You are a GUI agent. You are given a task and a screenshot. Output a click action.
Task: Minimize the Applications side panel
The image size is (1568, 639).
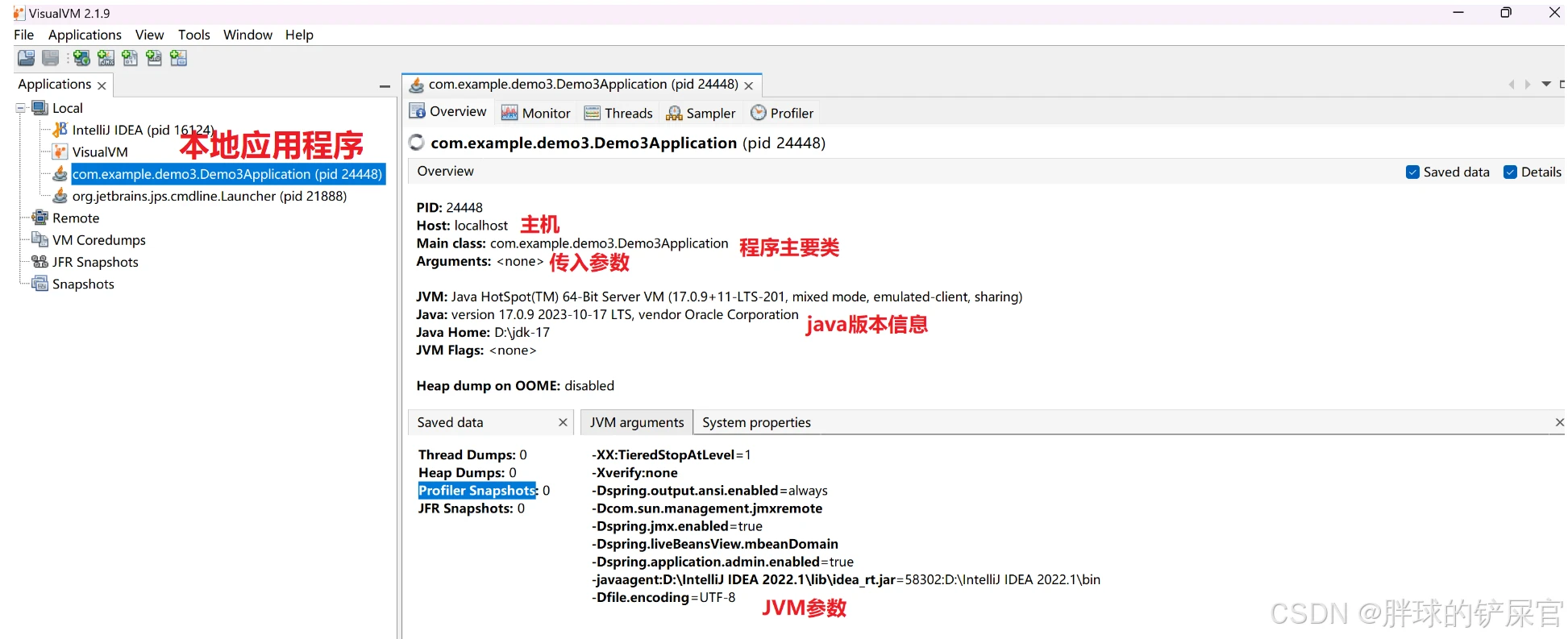pos(385,85)
